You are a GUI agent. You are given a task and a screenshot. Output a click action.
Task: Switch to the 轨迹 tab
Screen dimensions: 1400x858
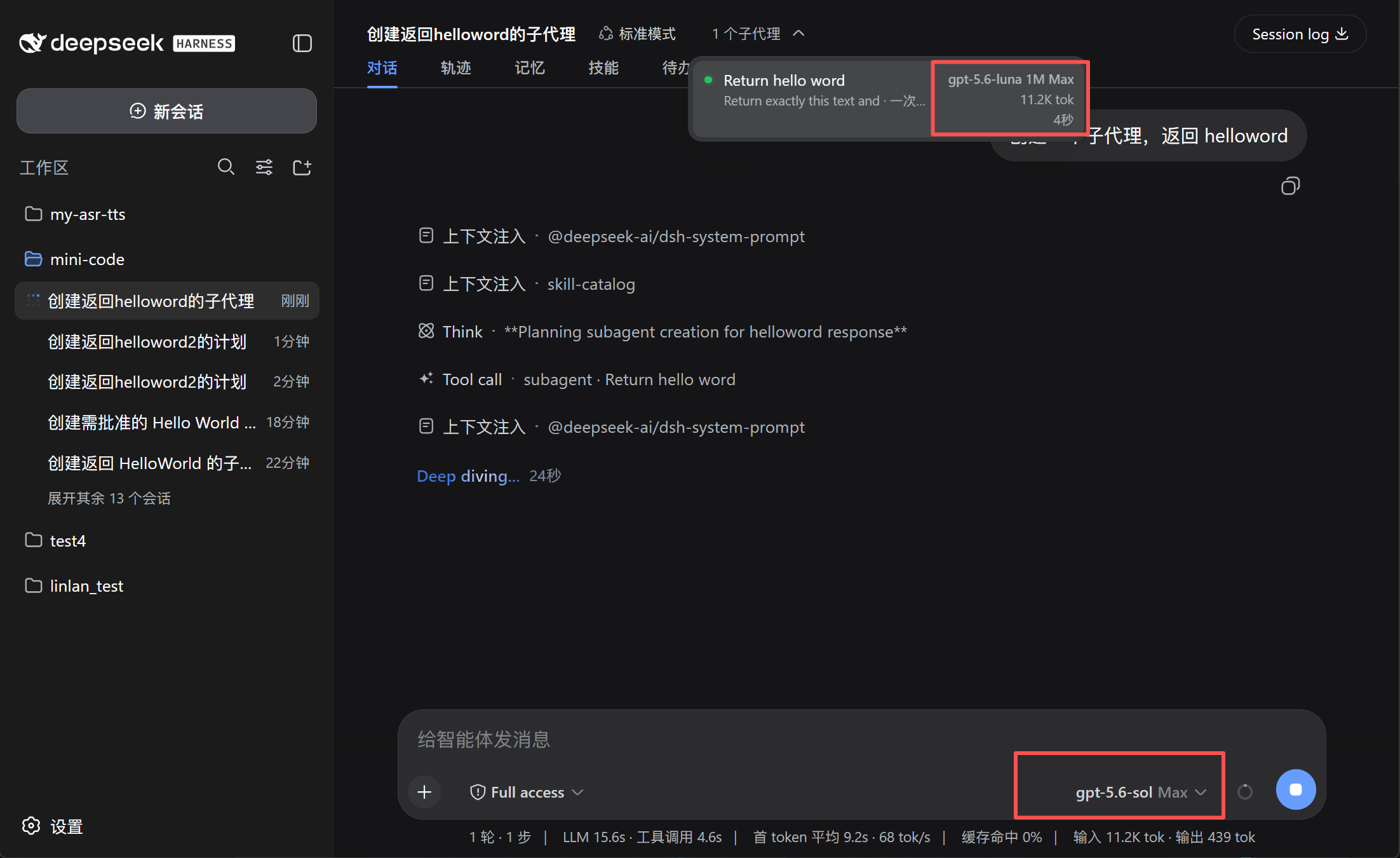(455, 68)
